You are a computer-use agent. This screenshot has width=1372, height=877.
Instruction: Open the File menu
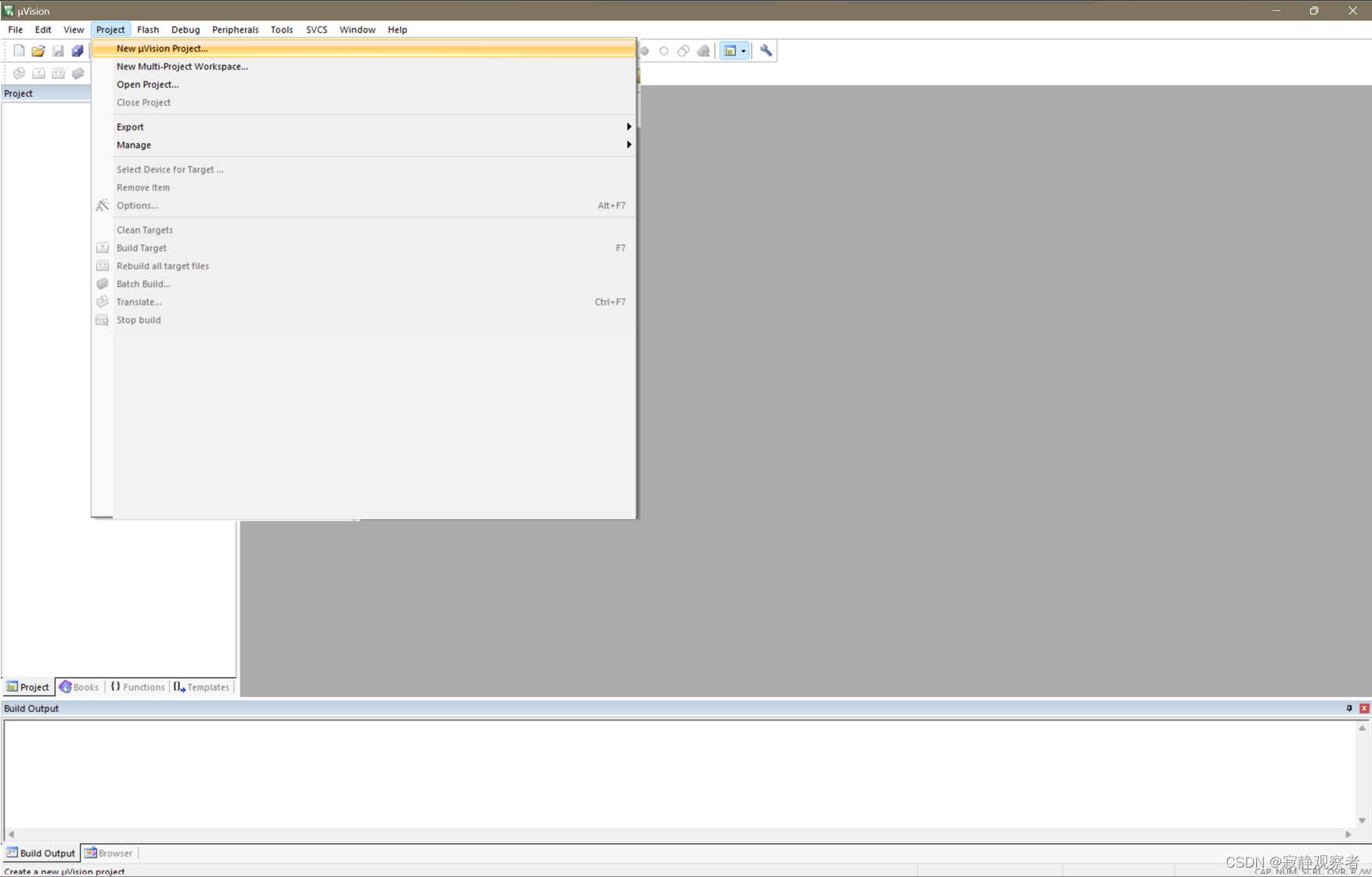(x=16, y=30)
